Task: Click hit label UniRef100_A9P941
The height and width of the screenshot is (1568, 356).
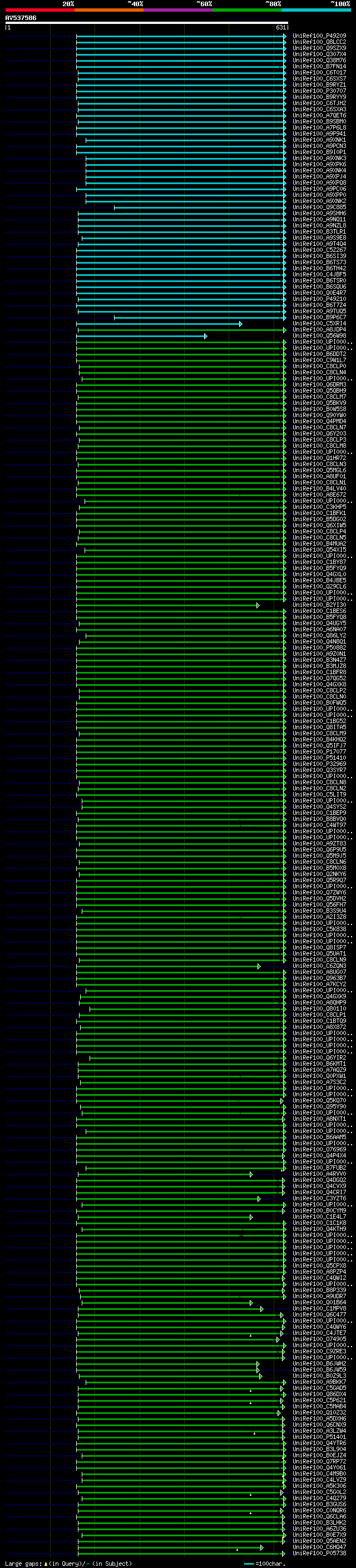Action: [x=319, y=134]
